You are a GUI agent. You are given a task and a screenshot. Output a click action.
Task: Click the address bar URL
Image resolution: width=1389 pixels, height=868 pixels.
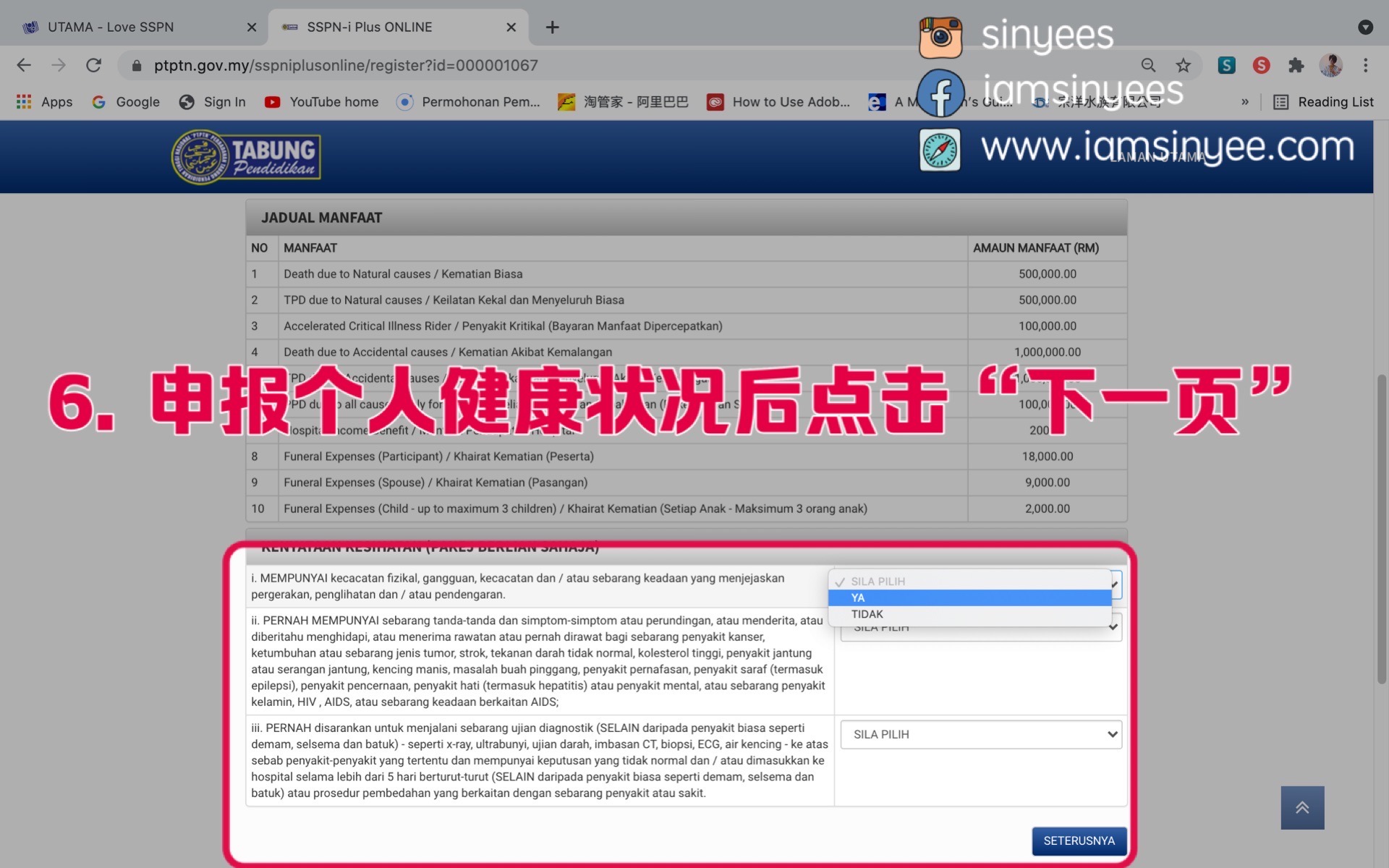coord(346,65)
